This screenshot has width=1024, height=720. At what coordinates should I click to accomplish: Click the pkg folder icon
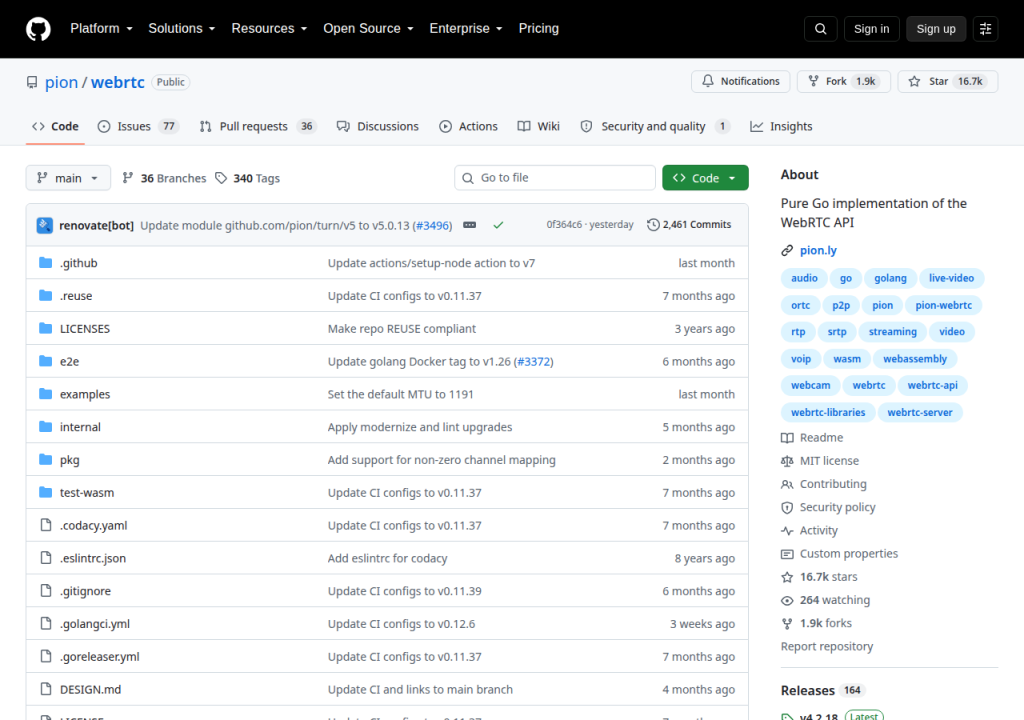click(45, 459)
